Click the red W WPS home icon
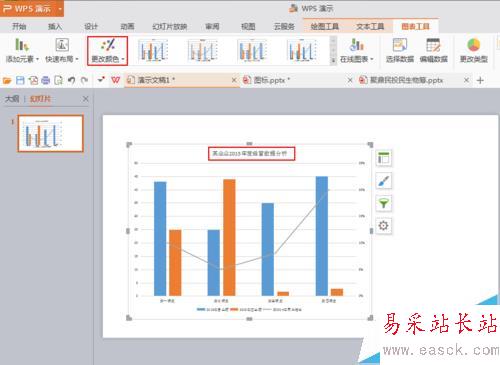This screenshot has width=500, height=365. [x=116, y=80]
